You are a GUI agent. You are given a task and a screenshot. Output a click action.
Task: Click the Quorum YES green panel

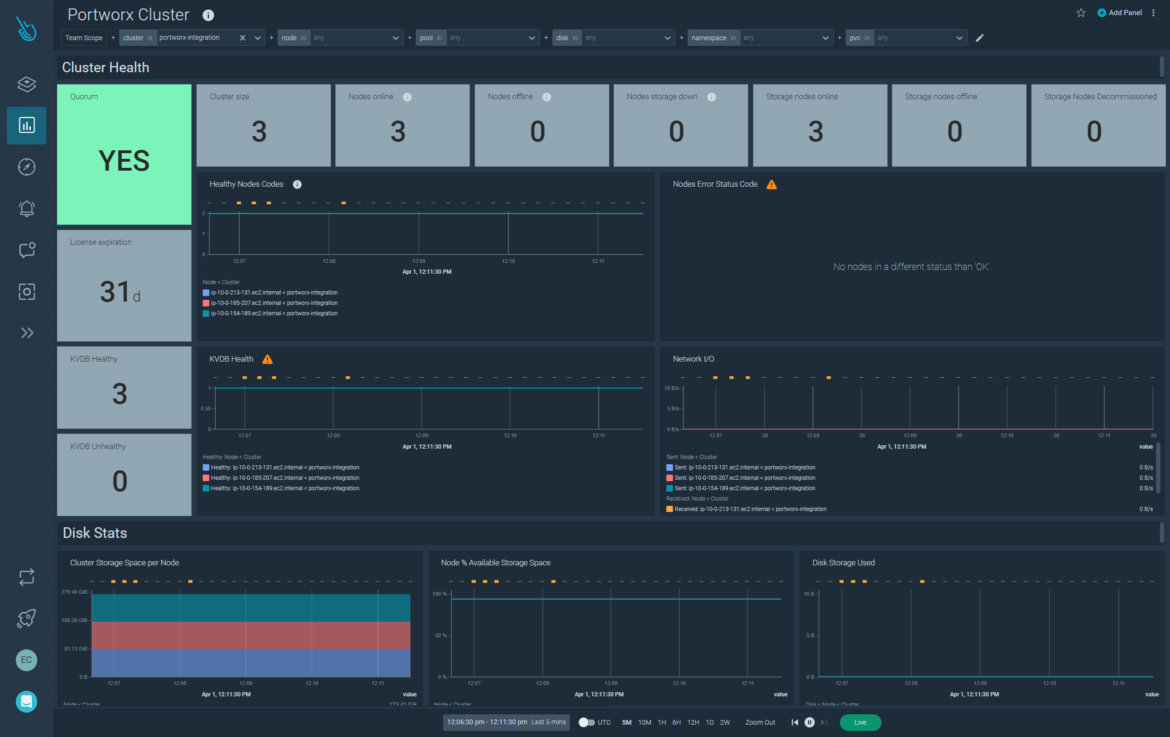(124, 155)
